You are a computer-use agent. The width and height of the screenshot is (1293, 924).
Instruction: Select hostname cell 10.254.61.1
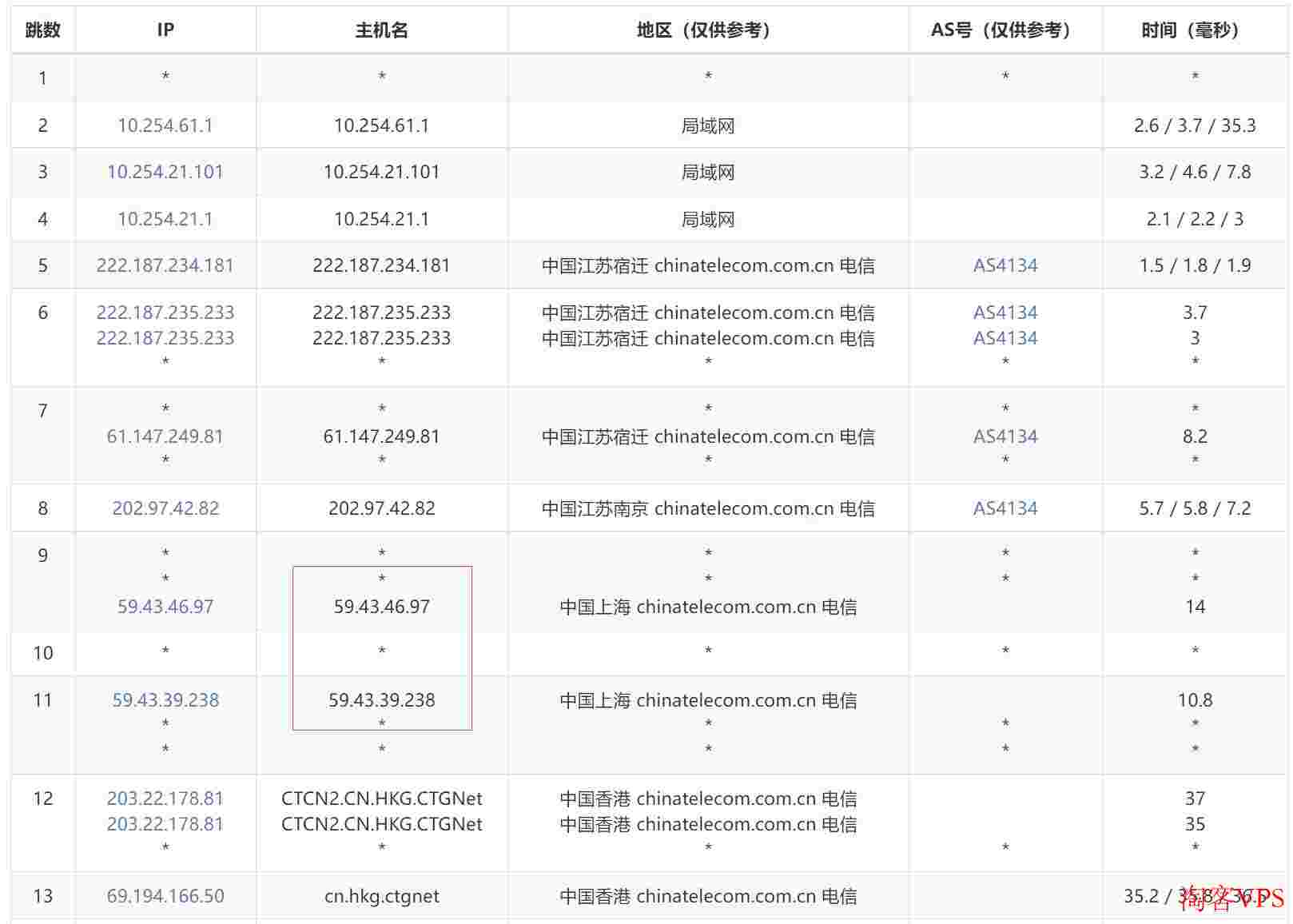[x=382, y=125]
